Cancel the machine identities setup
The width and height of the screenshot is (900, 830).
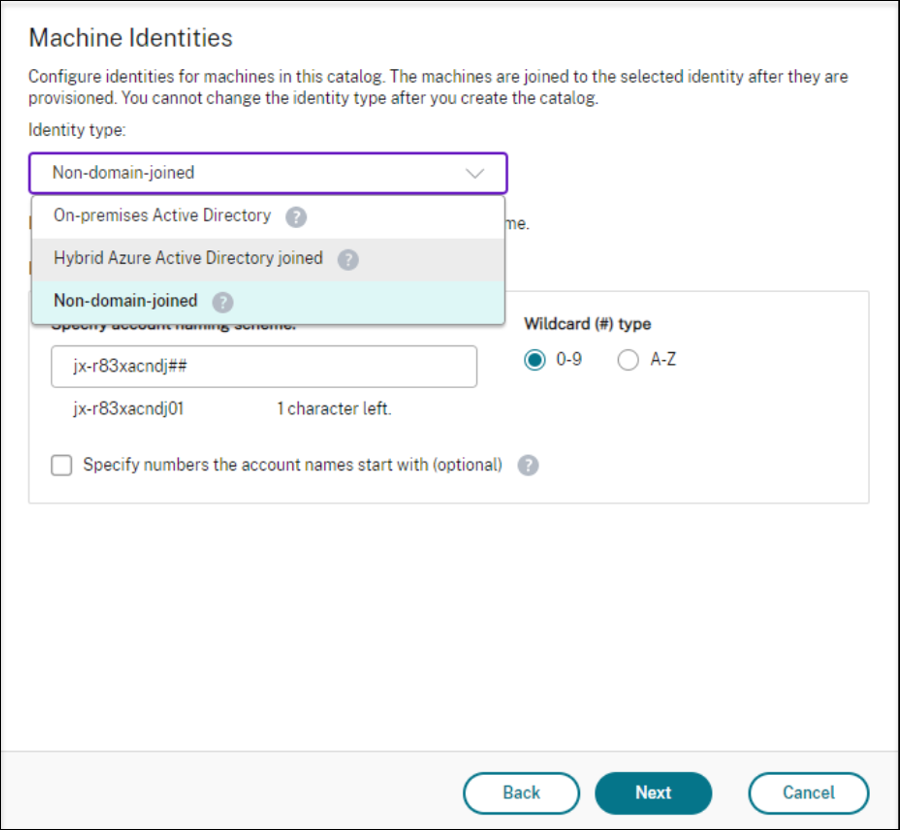coord(809,793)
